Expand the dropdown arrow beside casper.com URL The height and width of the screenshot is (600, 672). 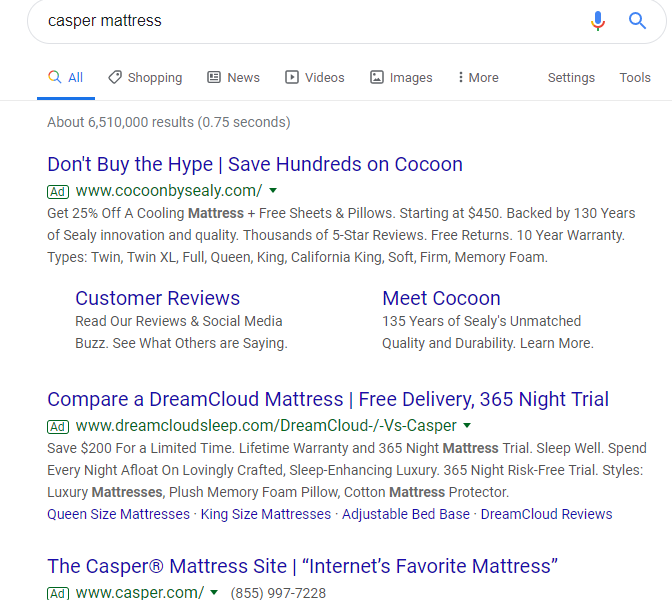(x=214, y=593)
